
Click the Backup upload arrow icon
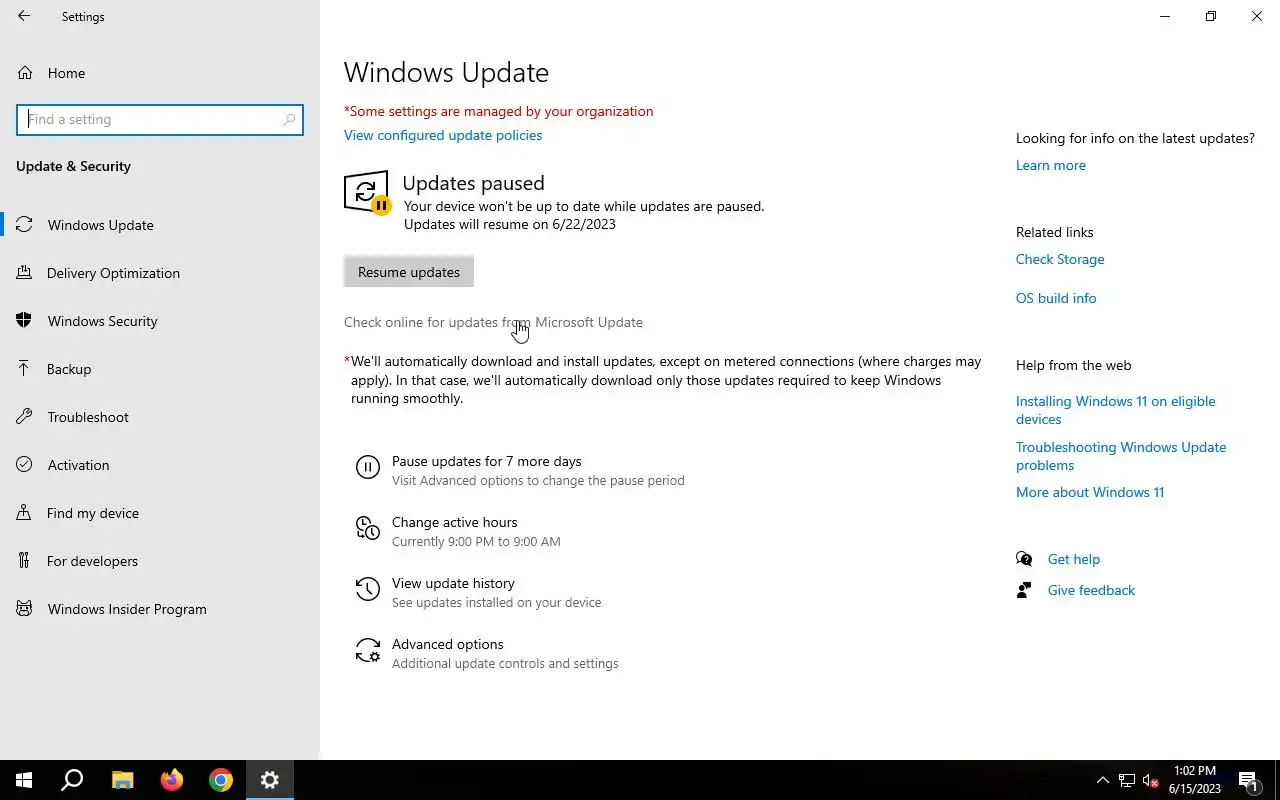pyautogui.click(x=25, y=369)
